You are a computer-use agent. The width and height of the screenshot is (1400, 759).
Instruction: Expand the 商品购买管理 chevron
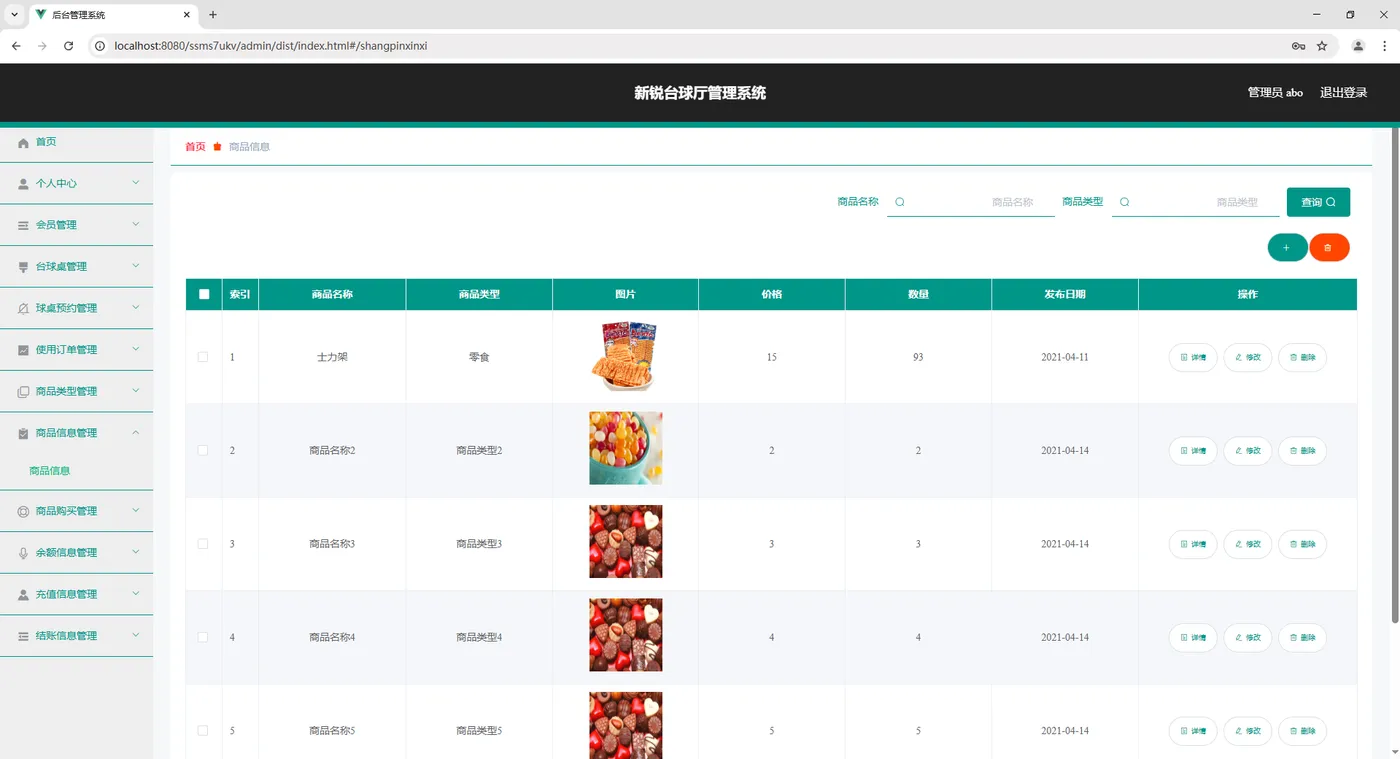[136, 510]
